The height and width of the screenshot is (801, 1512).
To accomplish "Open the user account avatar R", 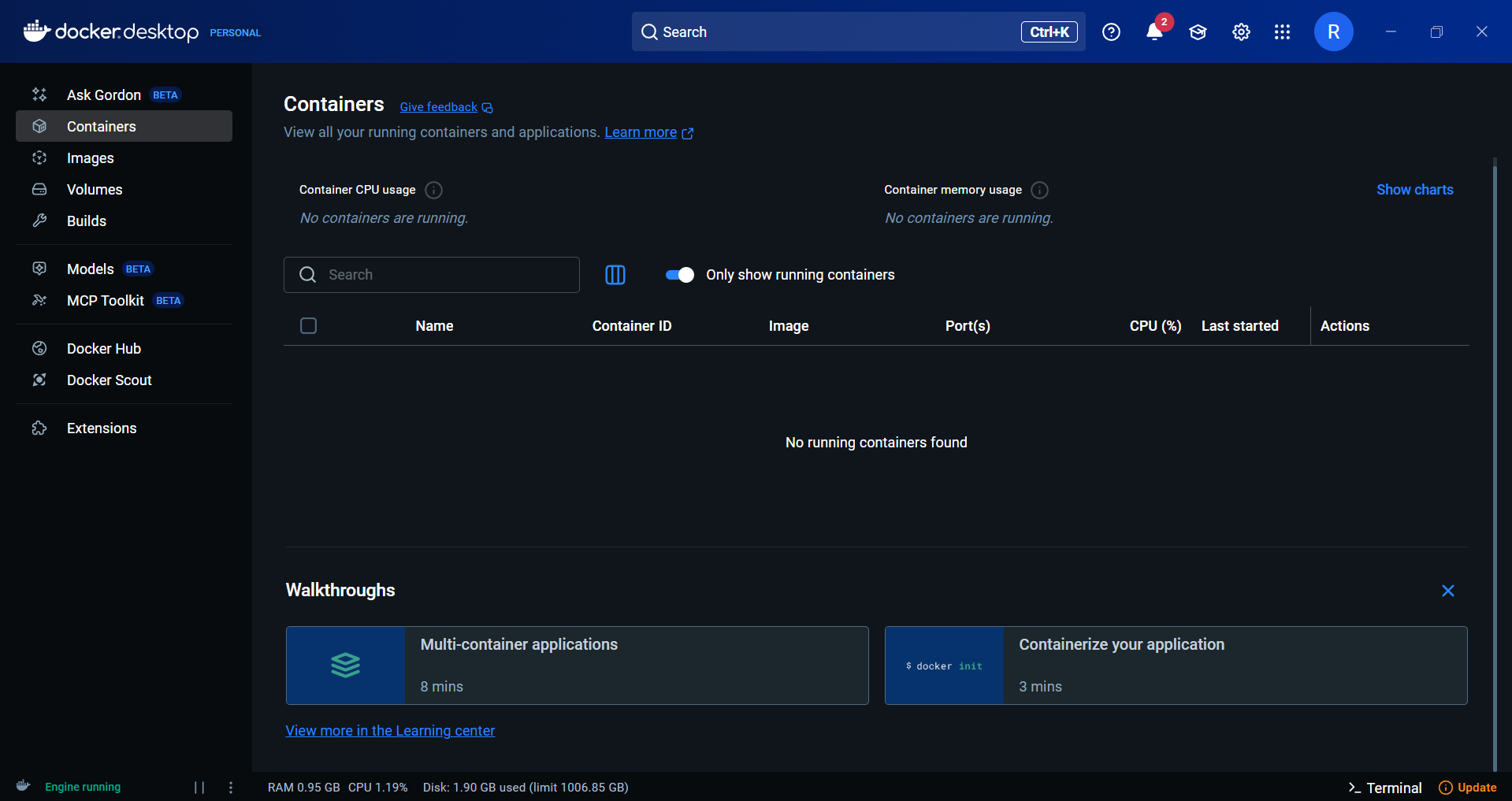I will click(x=1333, y=32).
